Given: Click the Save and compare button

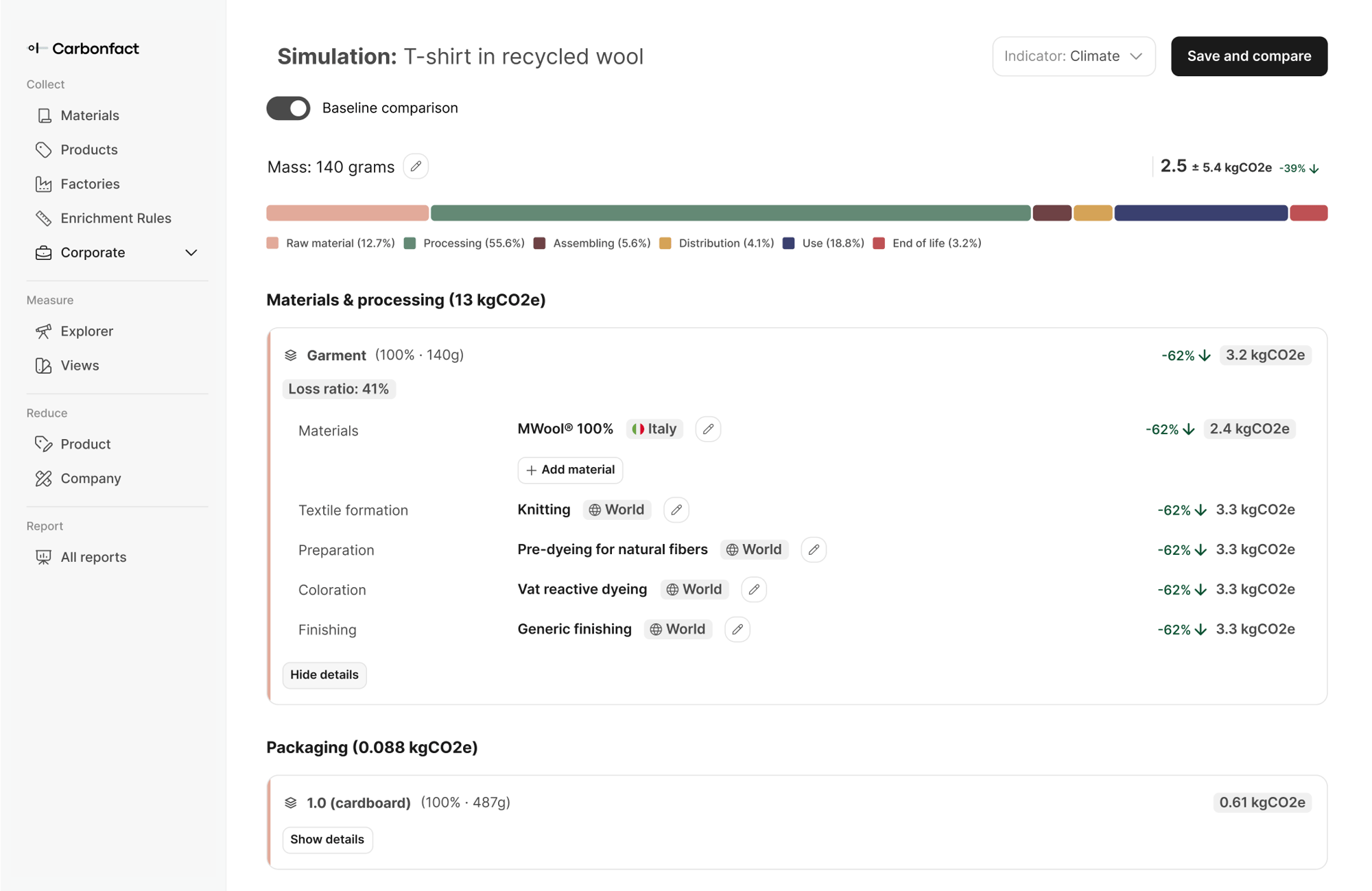Looking at the screenshot, I should click(1249, 56).
